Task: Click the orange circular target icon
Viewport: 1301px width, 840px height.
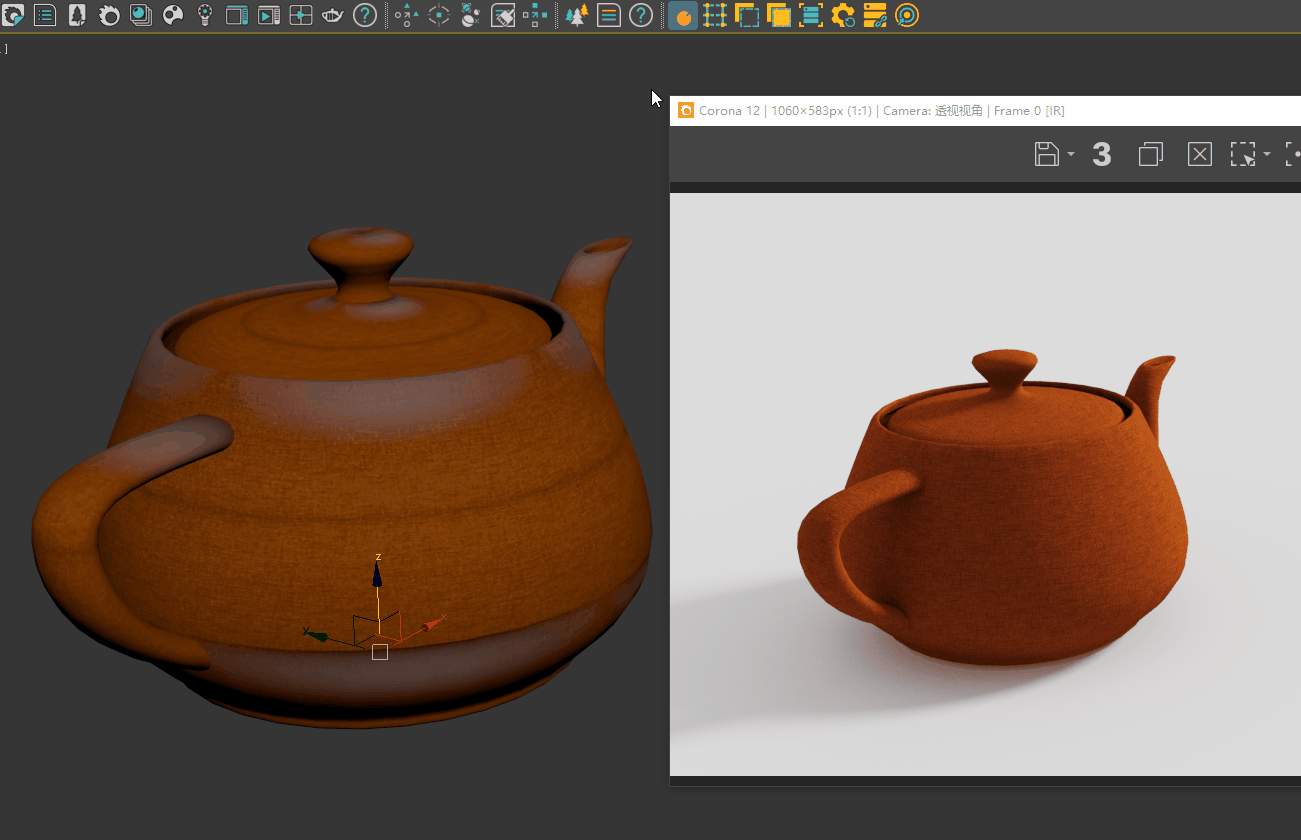Action: click(x=907, y=15)
